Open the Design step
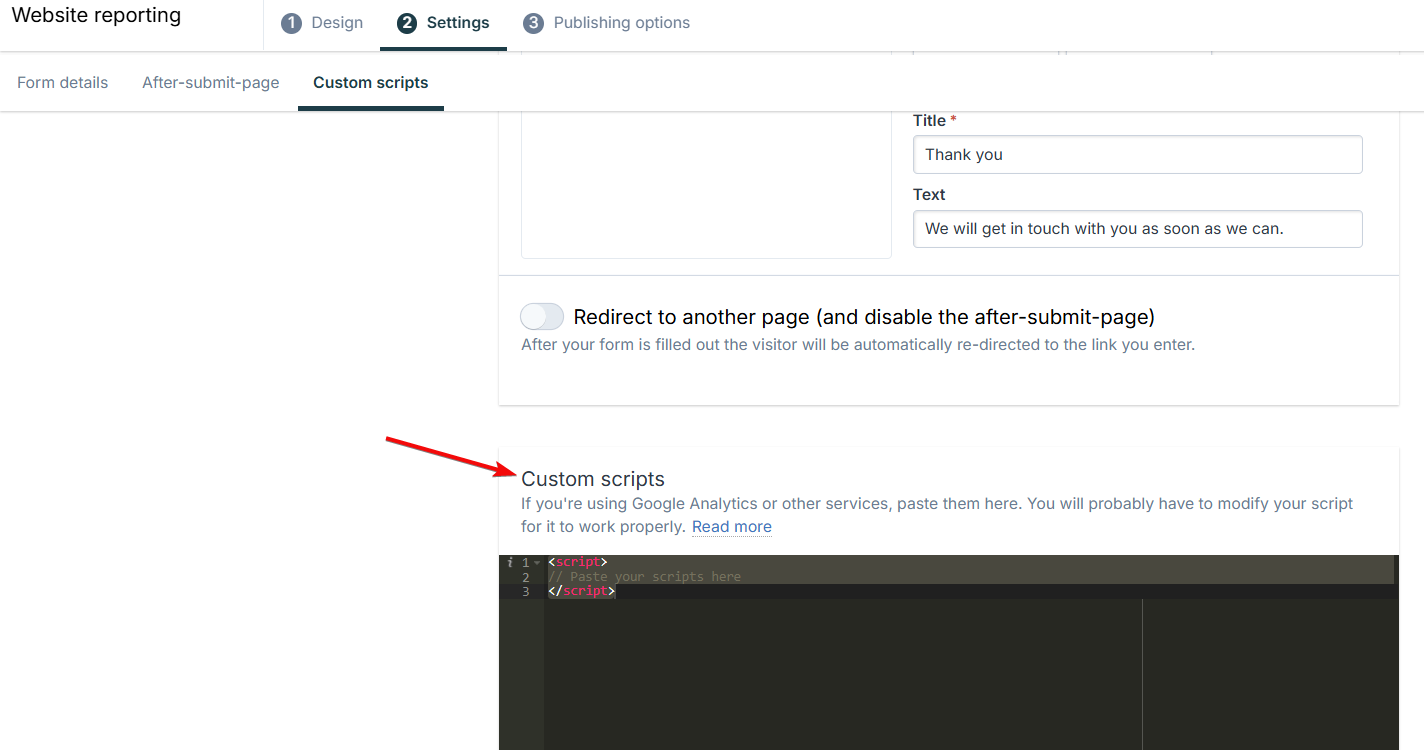The width and height of the screenshot is (1424, 750). click(322, 23)
